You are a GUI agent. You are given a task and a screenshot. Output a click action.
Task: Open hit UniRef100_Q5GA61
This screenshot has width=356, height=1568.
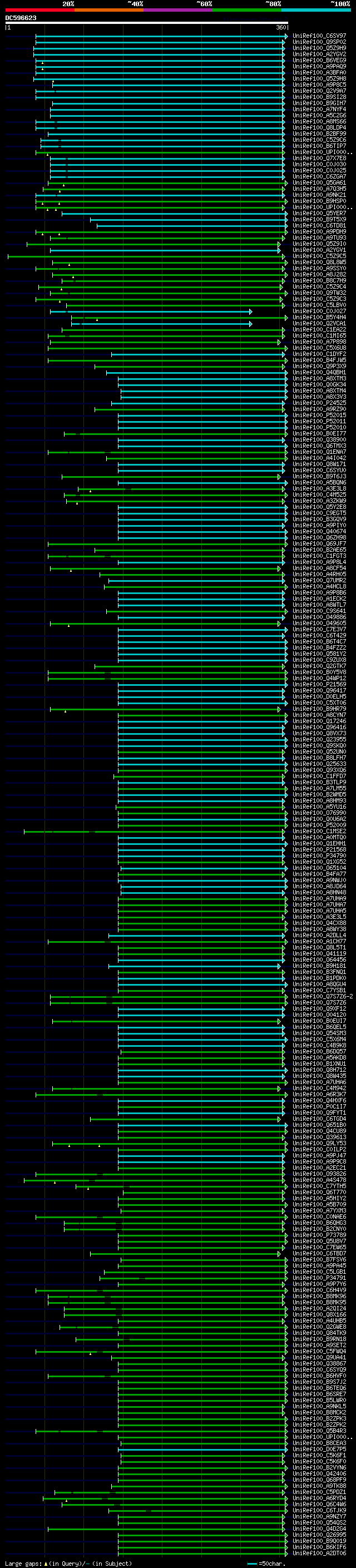[x=319, y=182]
